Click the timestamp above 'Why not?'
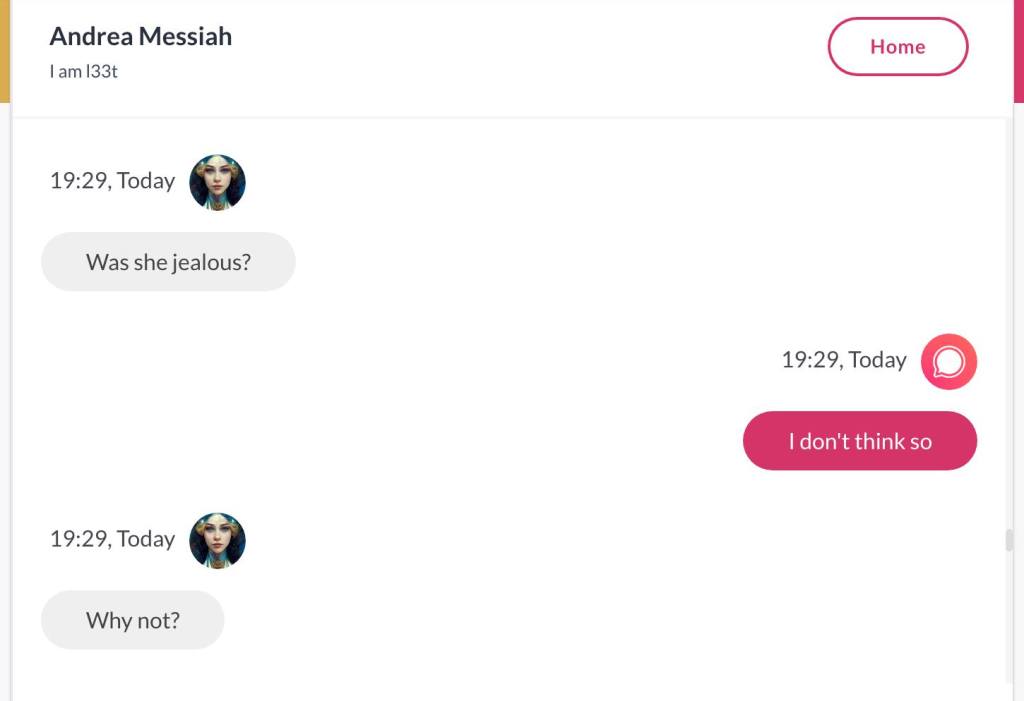 [112, 539]
